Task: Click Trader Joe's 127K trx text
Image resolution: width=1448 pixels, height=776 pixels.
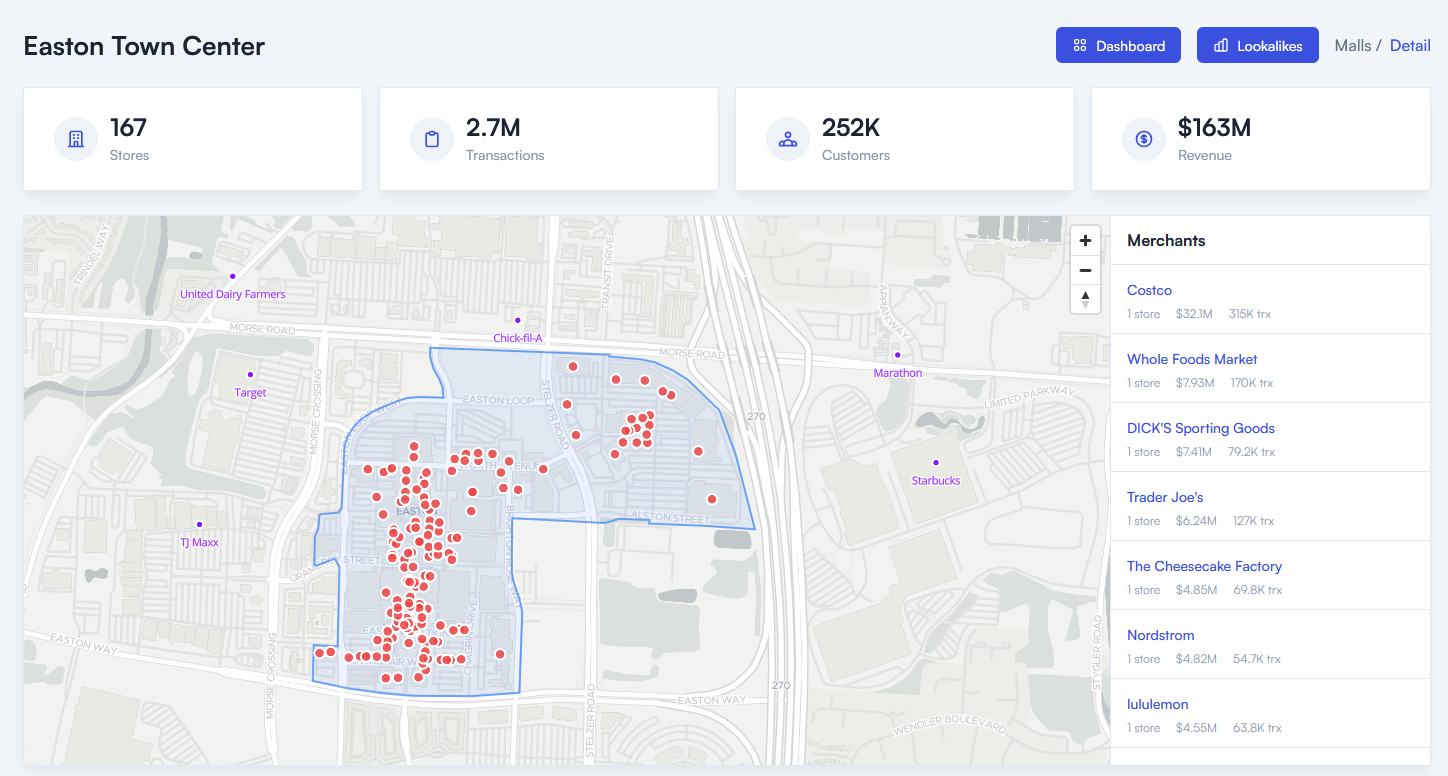Action: pyautogui.click(x=1254, y=521)
